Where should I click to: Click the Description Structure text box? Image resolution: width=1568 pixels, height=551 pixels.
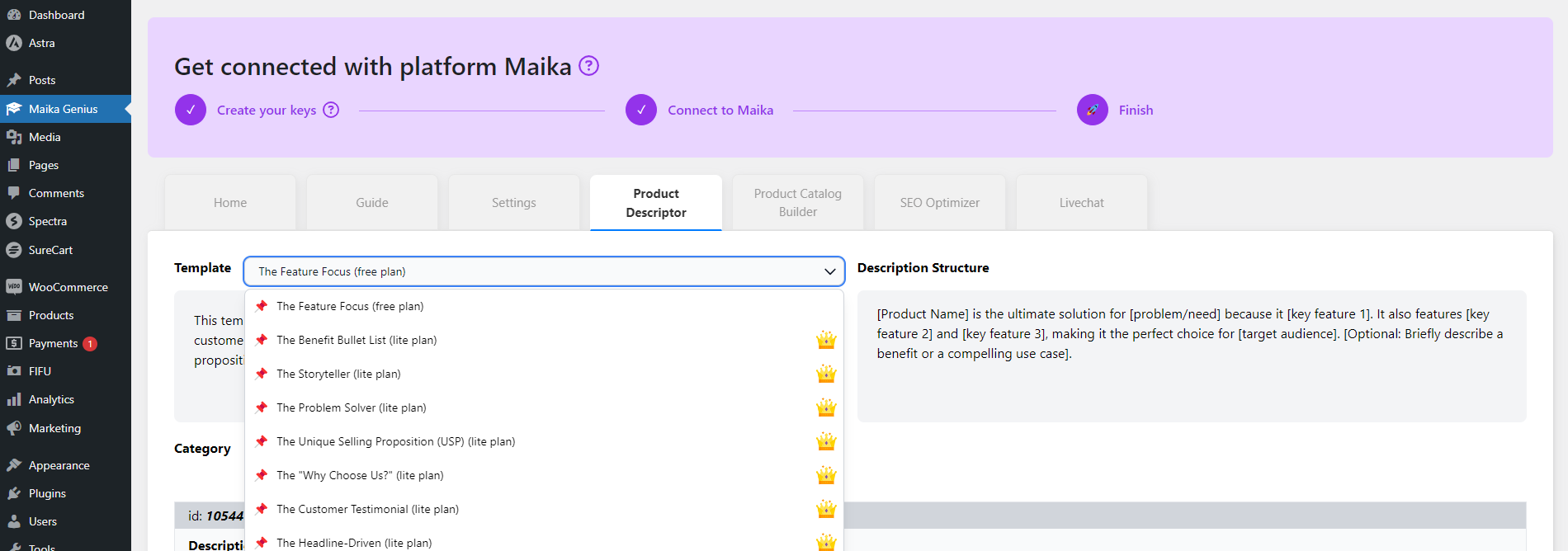(x=1192, y=356)
